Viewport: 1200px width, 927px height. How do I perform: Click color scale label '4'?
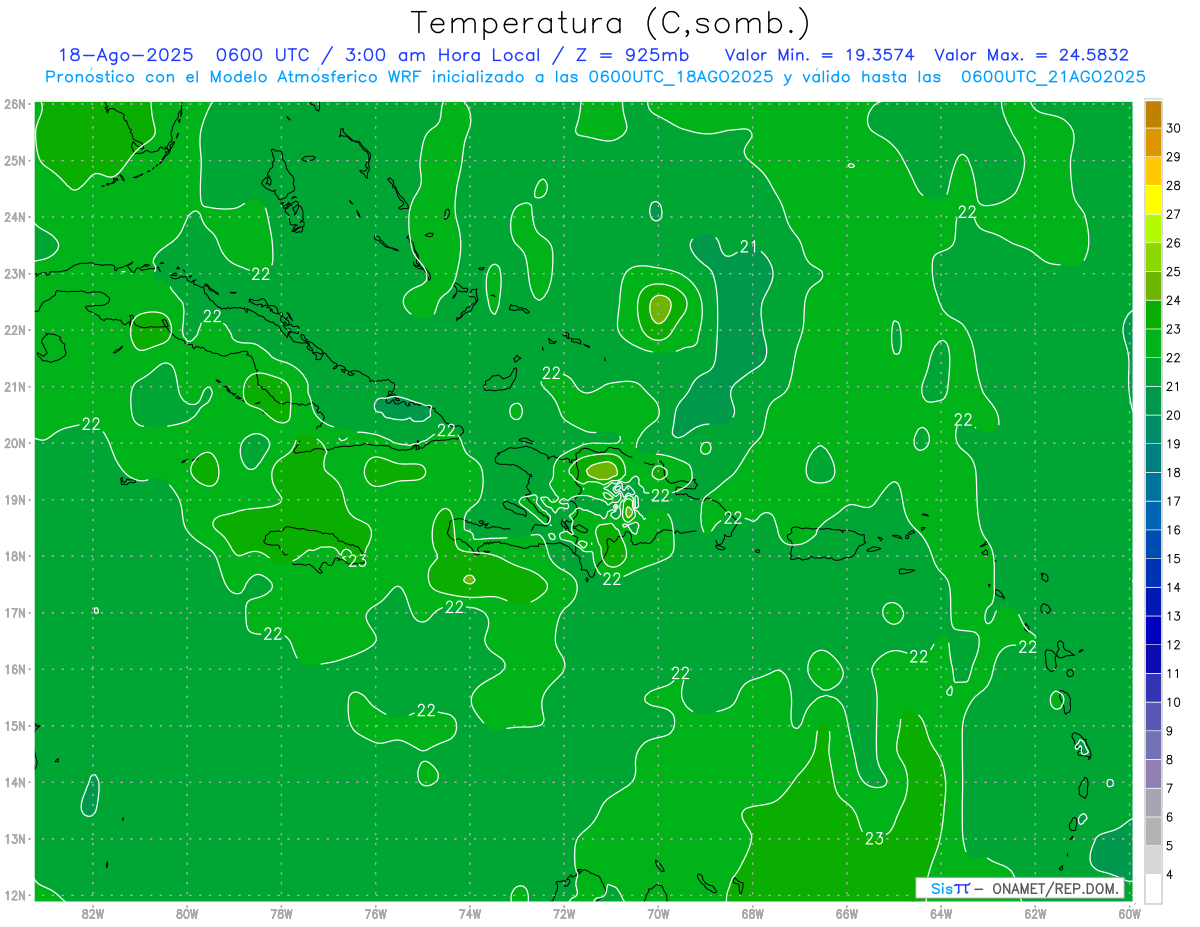pos(1170,874)
